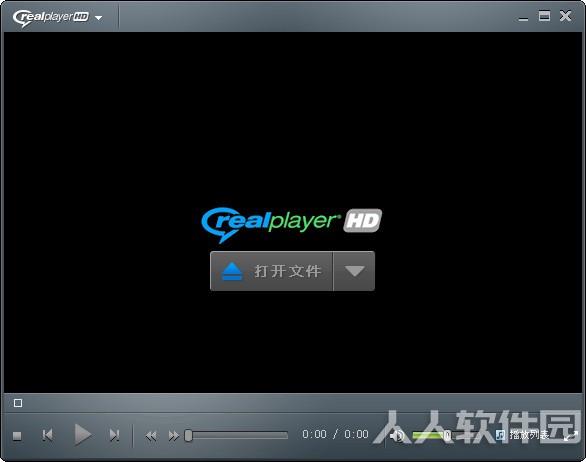This screenshot has width=586, height=462.
Task: Click the 打开文件 open file button
Action: (271, 271)
